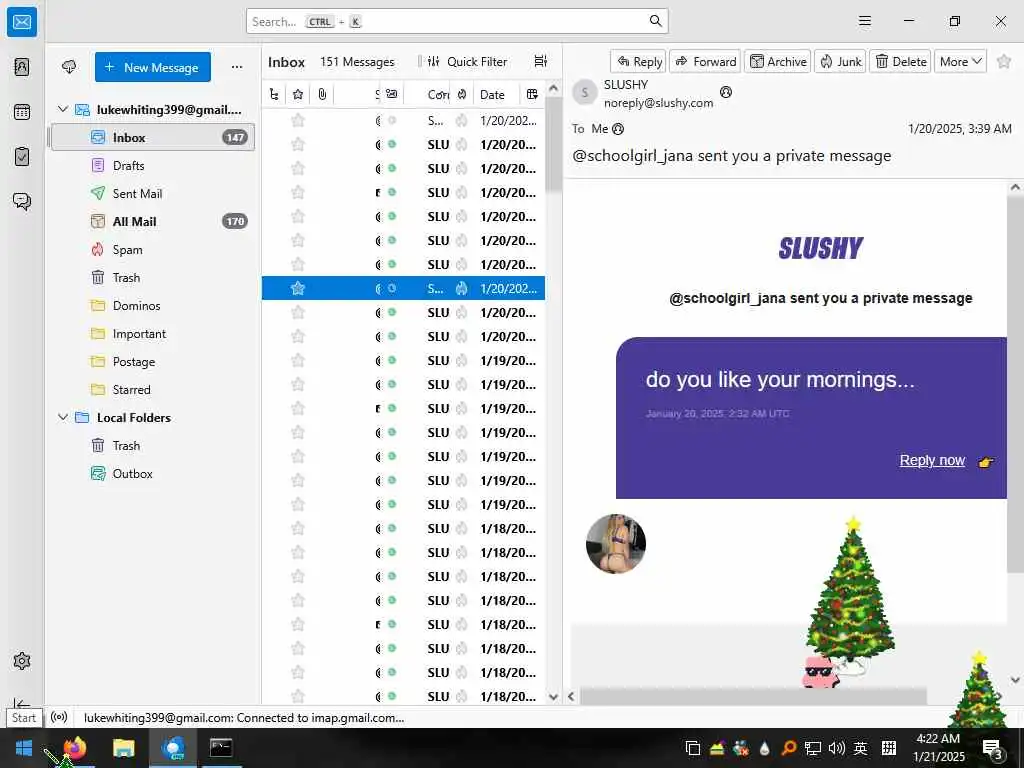Delete the open message

click(900, 61)
